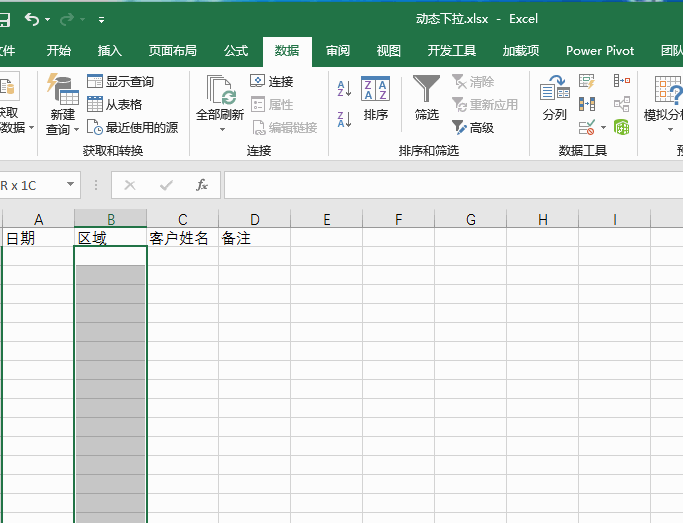Sort ascending with A-Z icon
The height and width of the screenshot is (523, 683).
point(345,89)
